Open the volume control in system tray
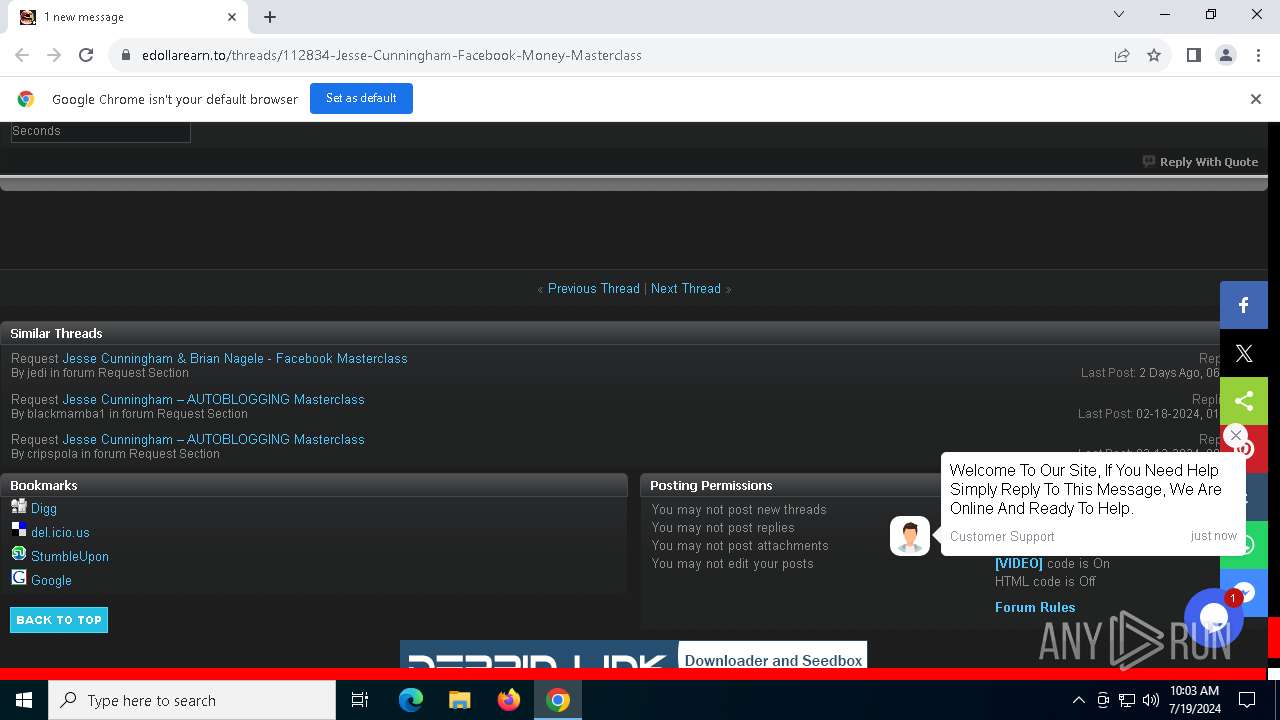This screenshot has width=1280, height=720. [x=1151, y=700]
